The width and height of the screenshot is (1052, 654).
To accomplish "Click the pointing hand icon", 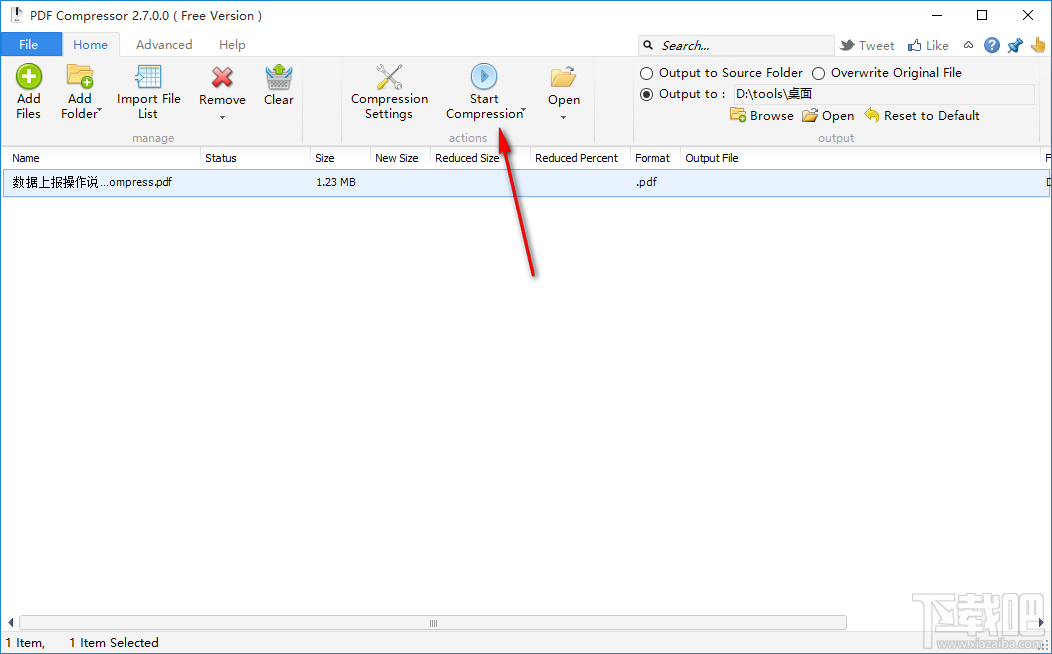I will (1038, 45).
